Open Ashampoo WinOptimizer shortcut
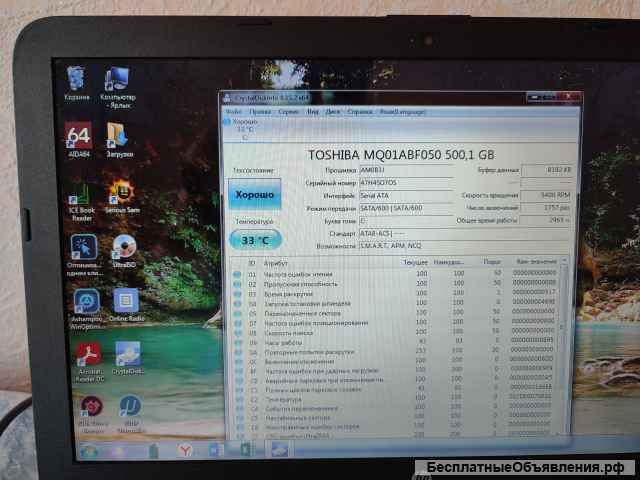 click(87, 309)
